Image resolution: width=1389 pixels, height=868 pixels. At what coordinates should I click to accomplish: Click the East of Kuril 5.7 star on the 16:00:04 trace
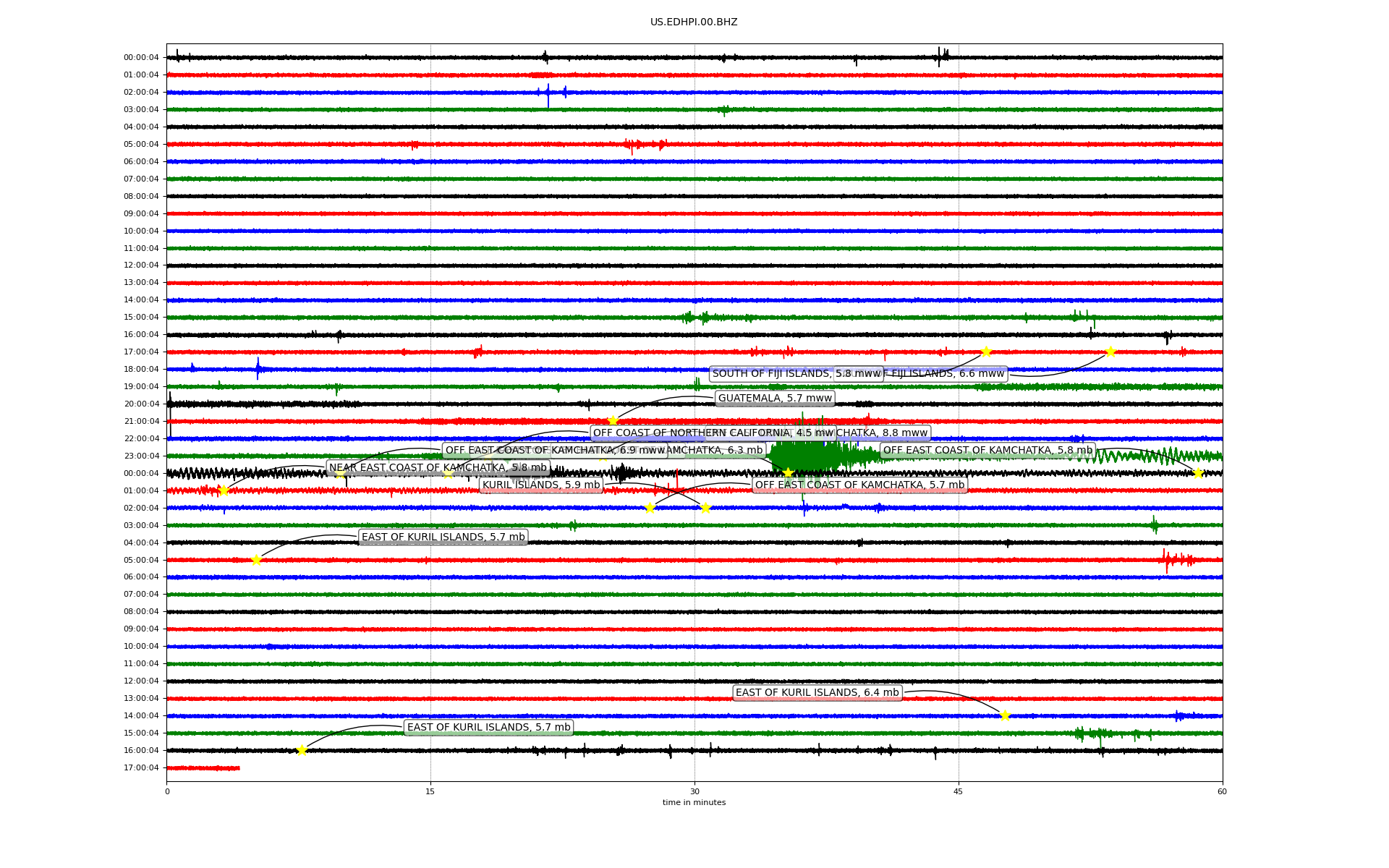(302, 750)
